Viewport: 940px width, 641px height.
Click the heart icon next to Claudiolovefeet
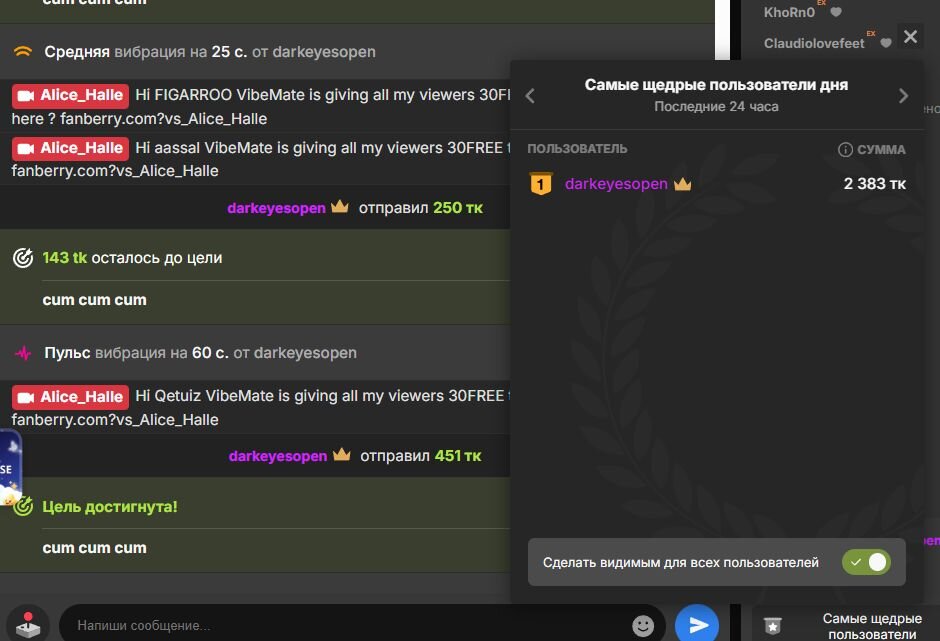[886, 43]
